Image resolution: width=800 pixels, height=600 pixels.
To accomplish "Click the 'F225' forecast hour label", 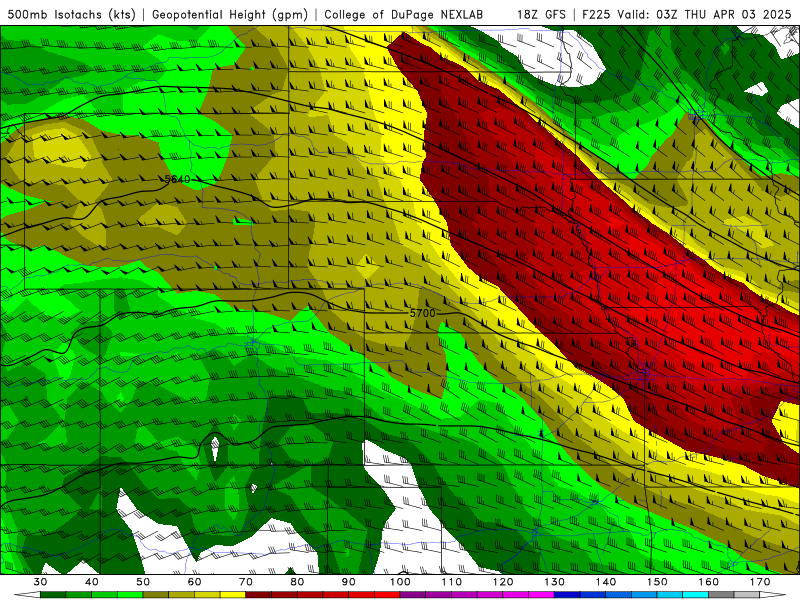I will (596, 14).
